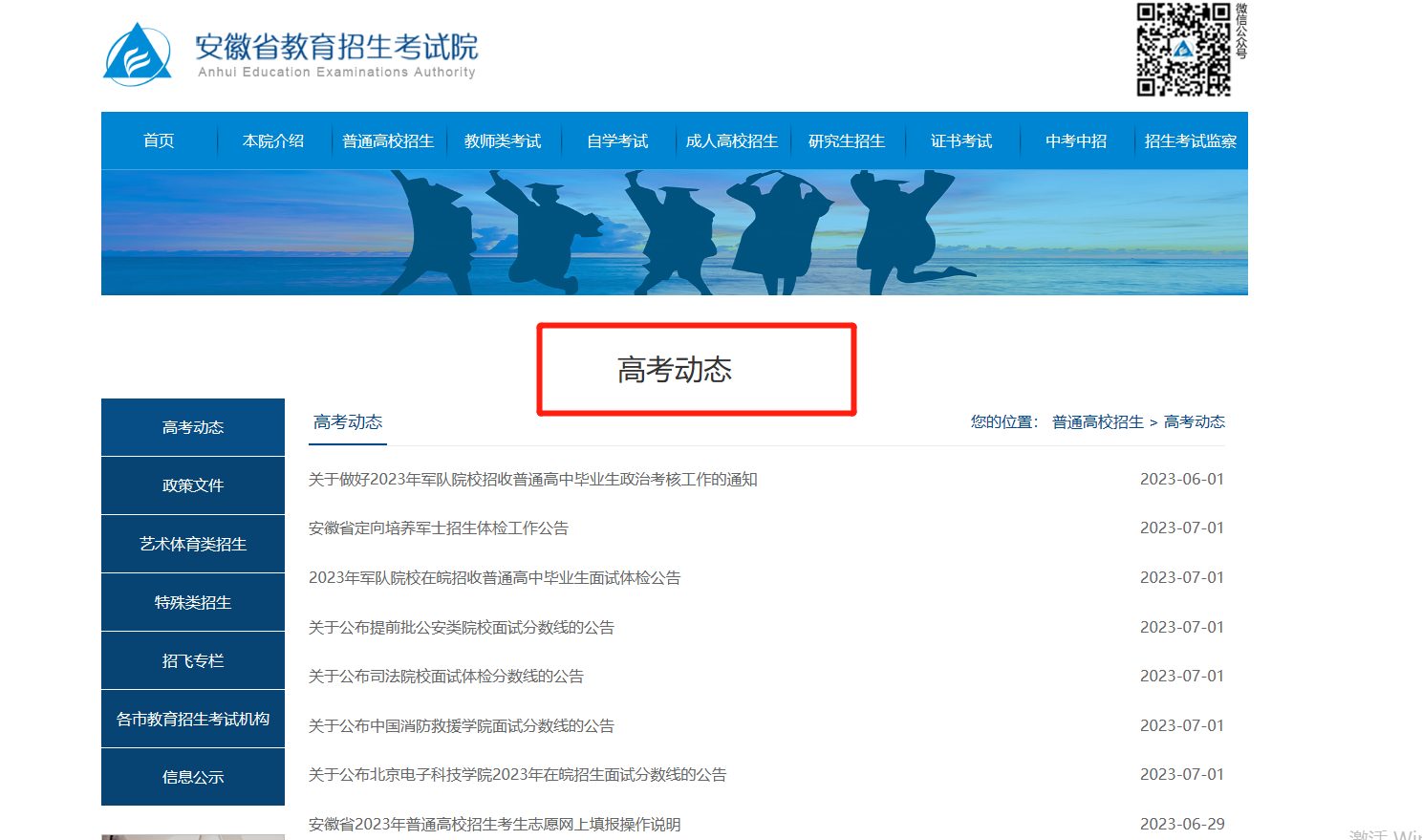
Task: Open the 本院介绍 menu item
Action: click(x=273, y=141)
